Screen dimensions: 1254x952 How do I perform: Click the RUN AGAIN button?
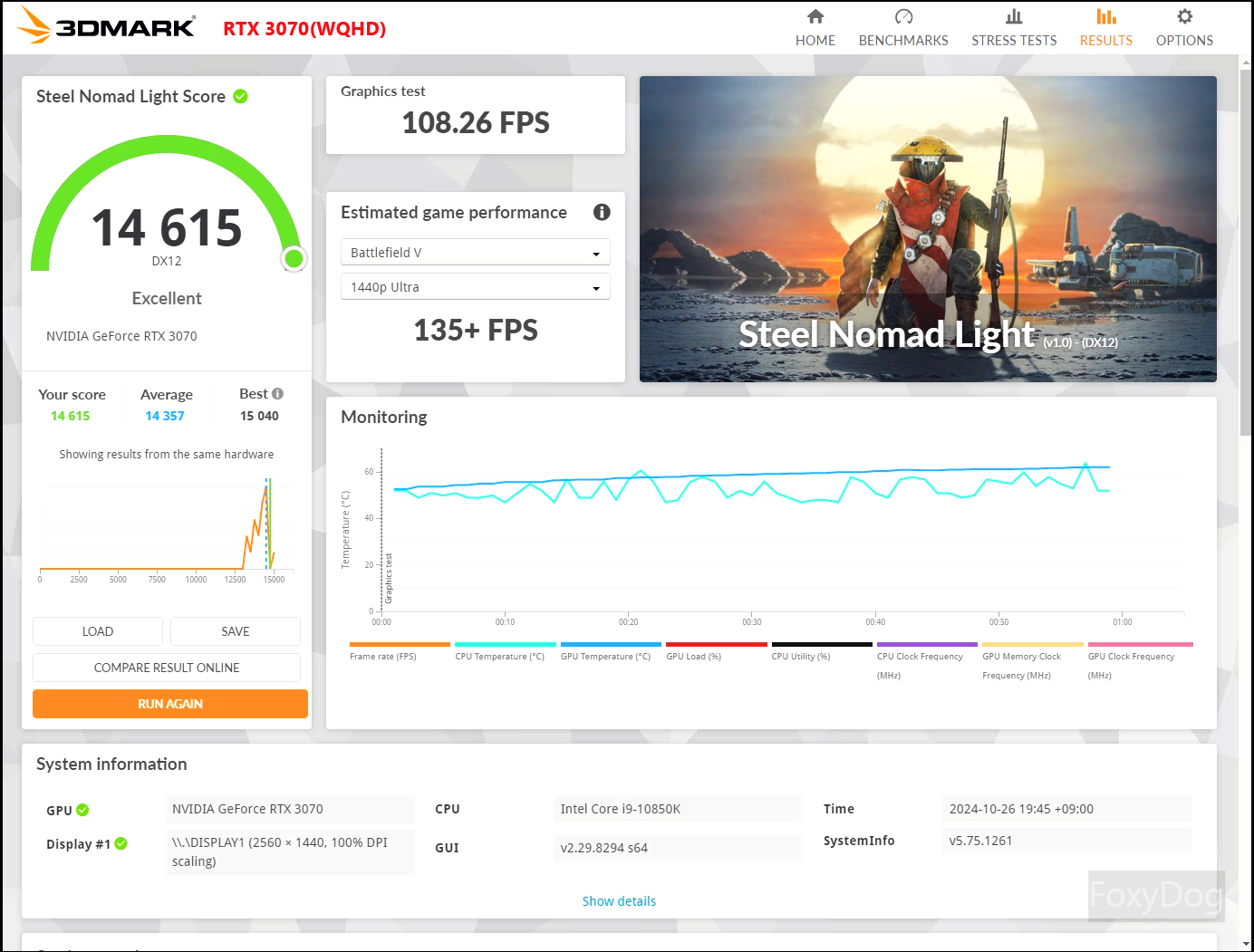pyautogui.click(x=170, y=704)
